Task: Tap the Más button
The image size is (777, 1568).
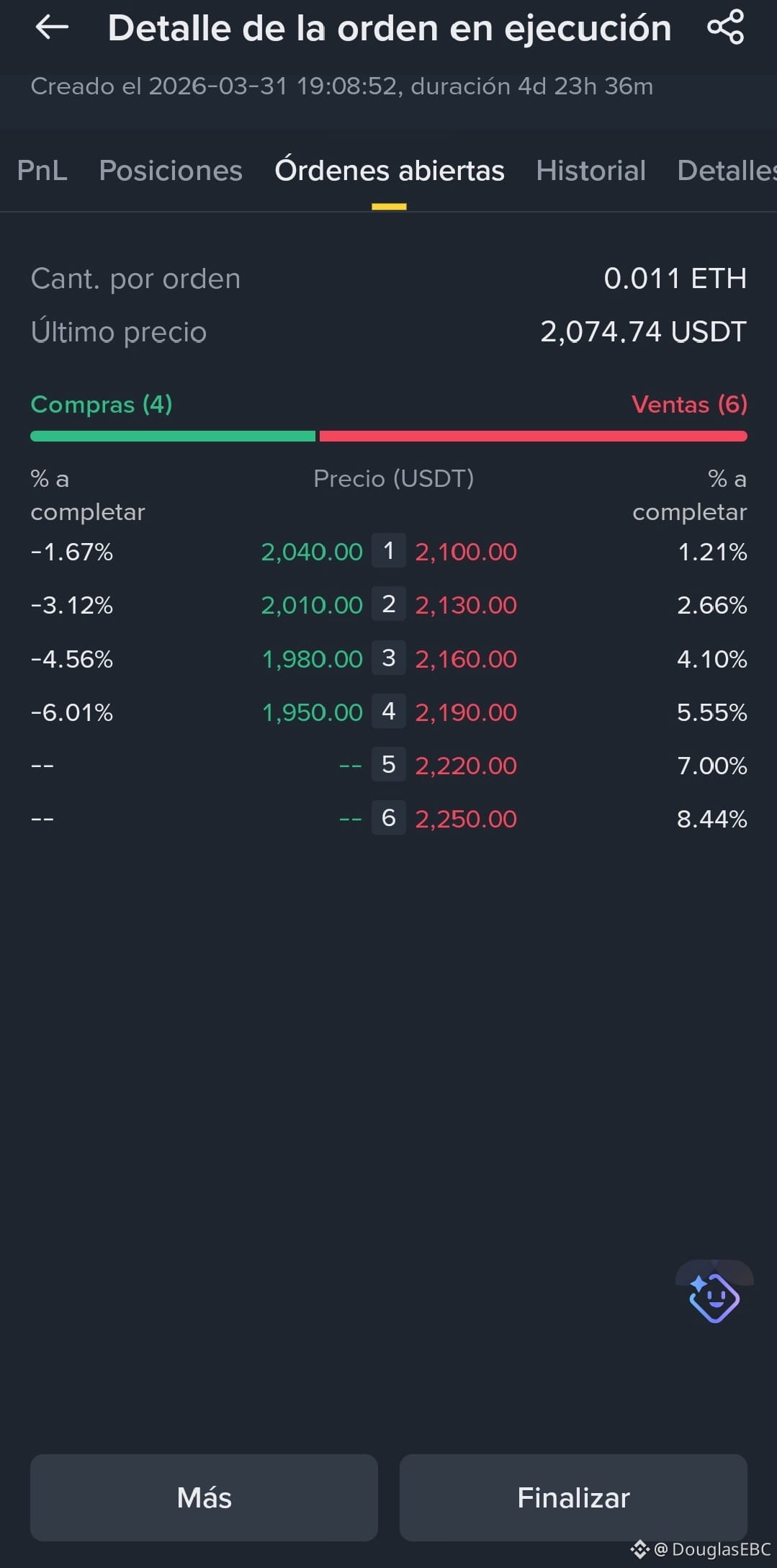Action: point(204,1497)
